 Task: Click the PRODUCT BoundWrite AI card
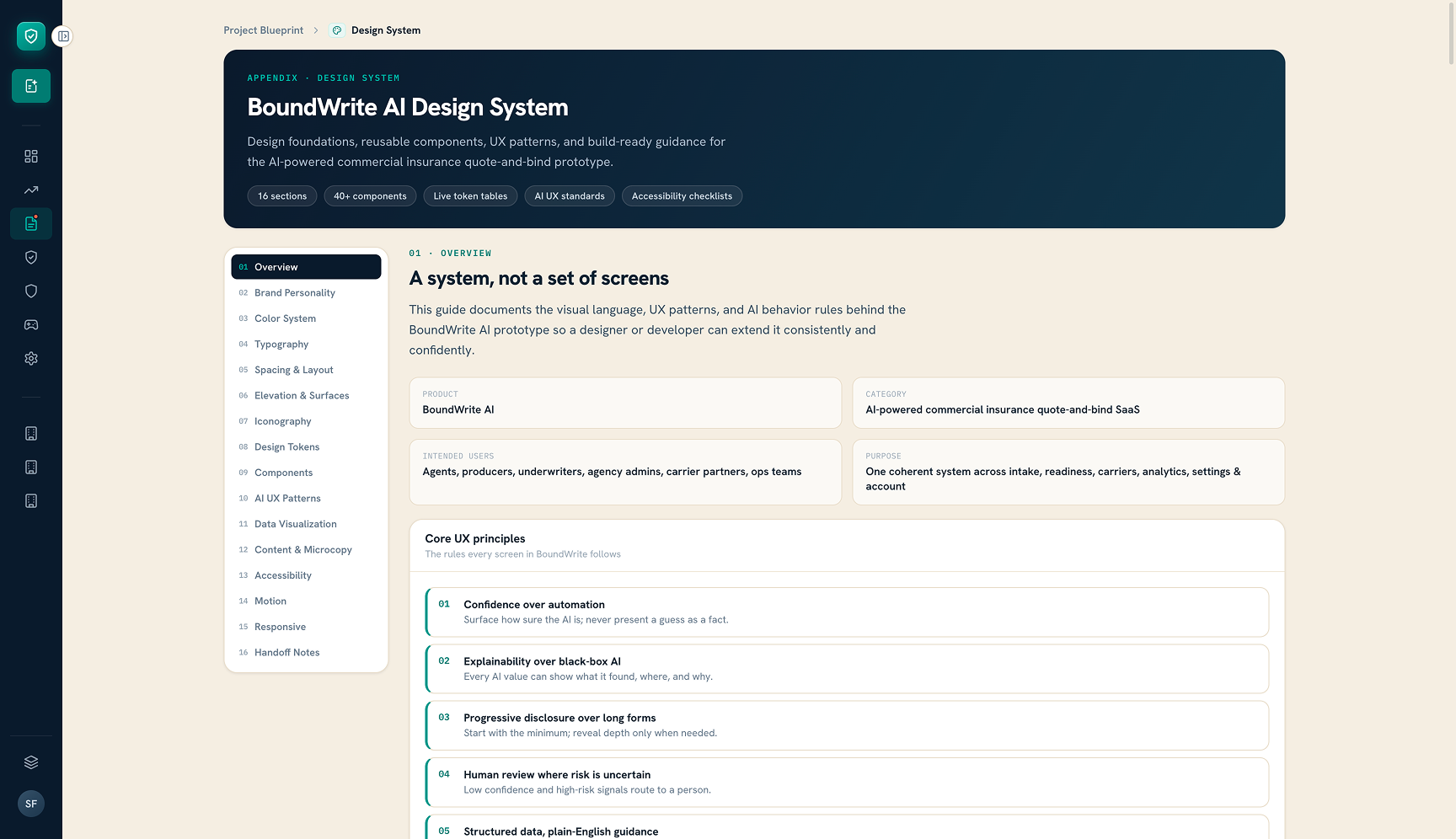click(625, 403)
